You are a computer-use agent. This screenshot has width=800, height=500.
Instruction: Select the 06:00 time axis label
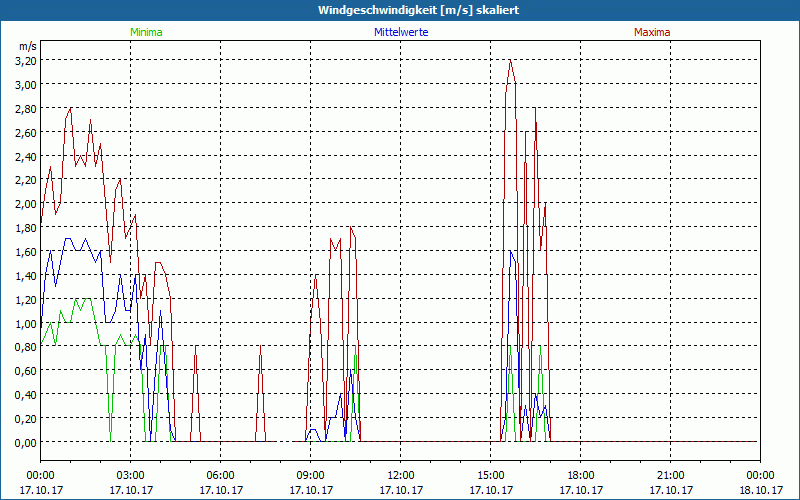(220, 475)
